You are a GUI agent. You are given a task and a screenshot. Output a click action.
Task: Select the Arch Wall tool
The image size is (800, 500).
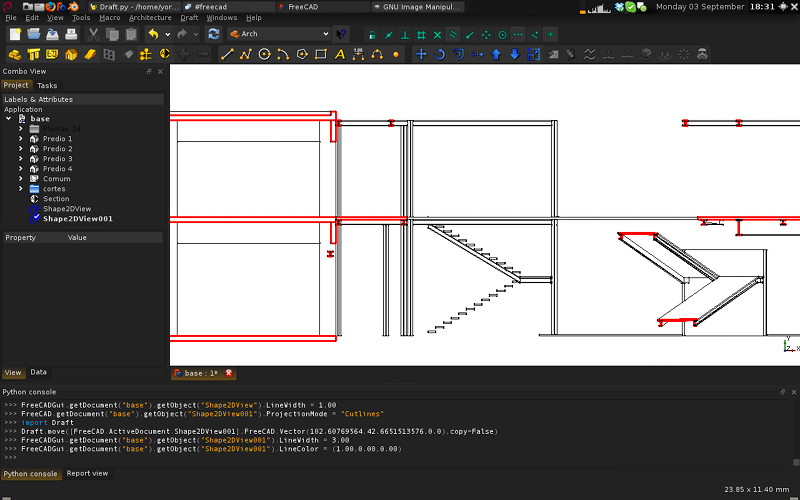[x=15, y=54]
